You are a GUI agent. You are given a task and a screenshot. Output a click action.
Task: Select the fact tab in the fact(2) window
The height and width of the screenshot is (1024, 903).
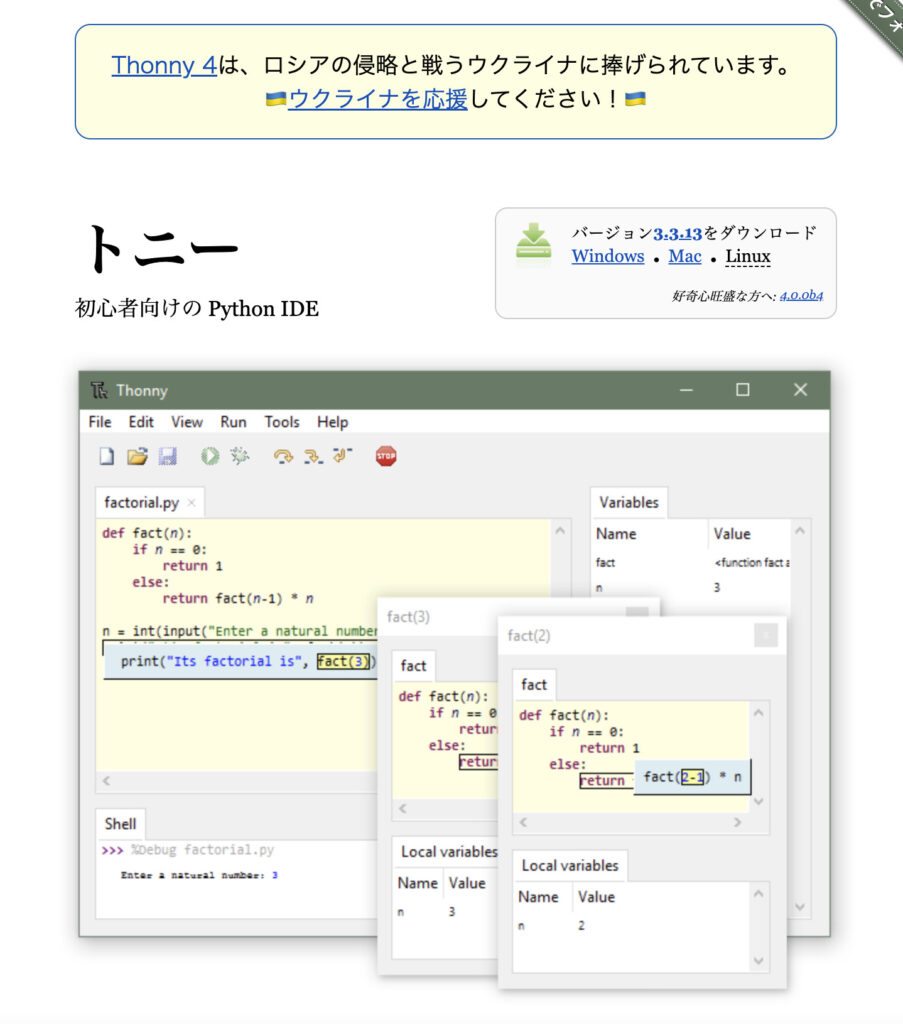(533, 684)
